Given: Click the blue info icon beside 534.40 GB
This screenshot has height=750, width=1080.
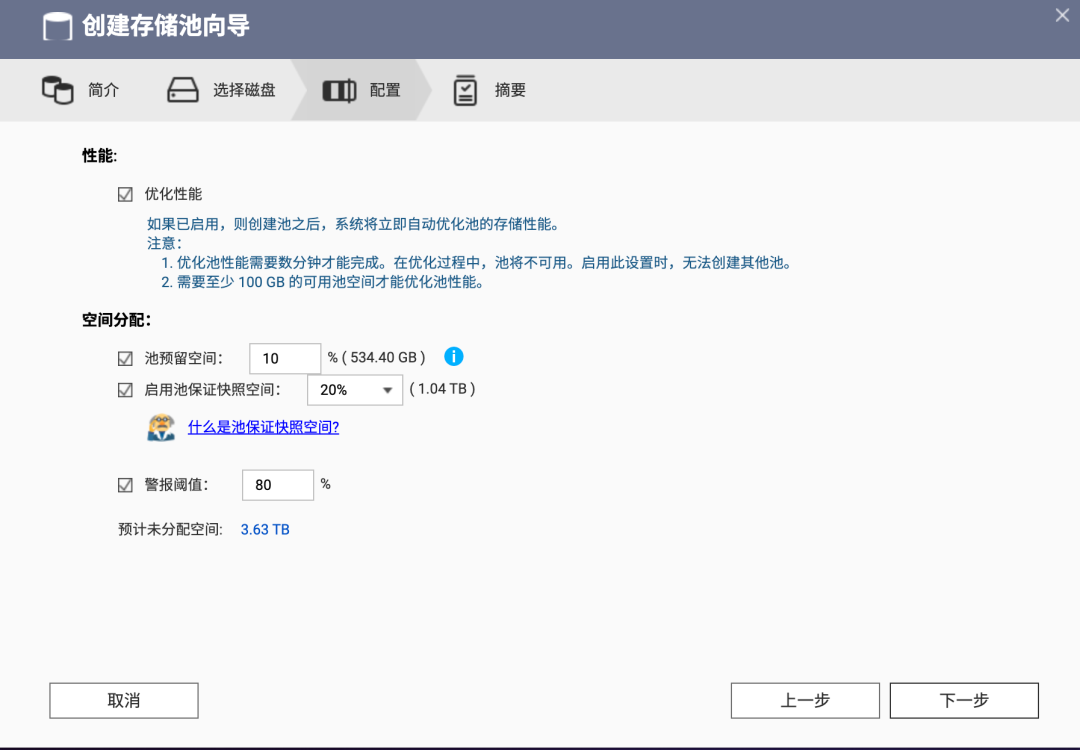Looking at the screenshot, I should point(455,357).
